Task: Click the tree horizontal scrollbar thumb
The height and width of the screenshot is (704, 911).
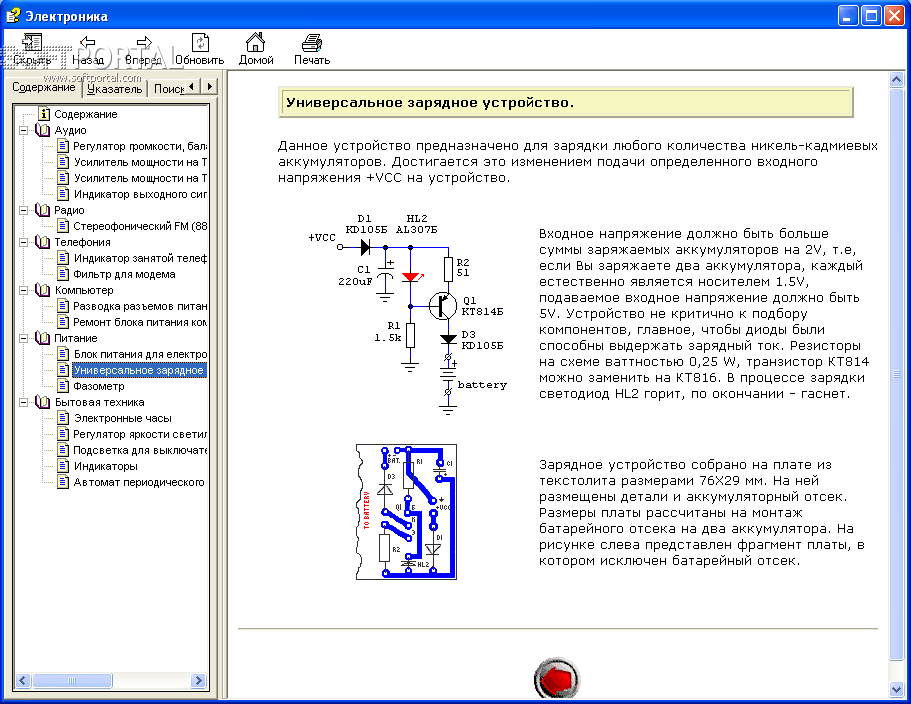Action: coord(72,680)
